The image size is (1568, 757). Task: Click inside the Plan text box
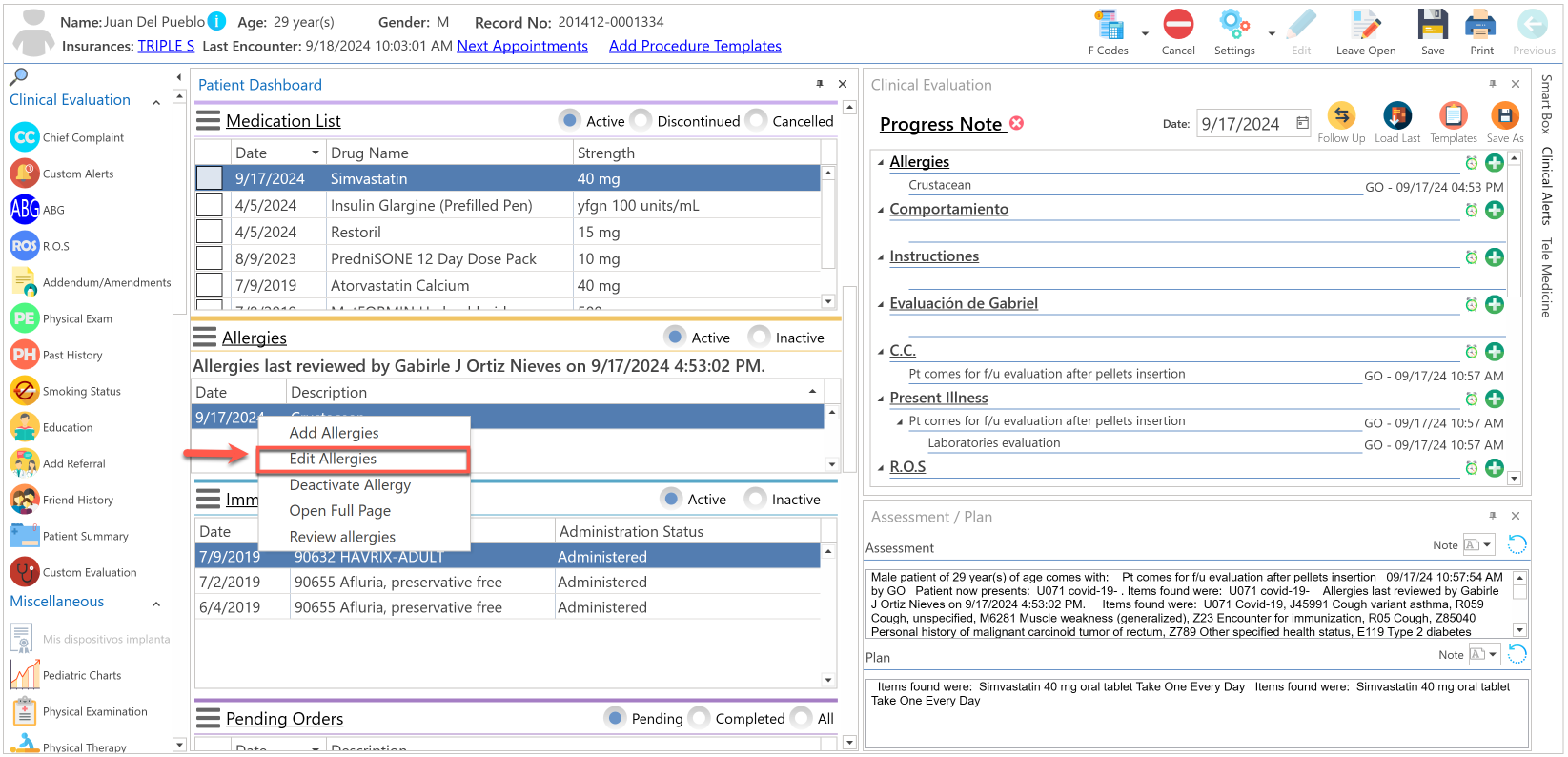pyautogui.click(x=1196, y=712)
